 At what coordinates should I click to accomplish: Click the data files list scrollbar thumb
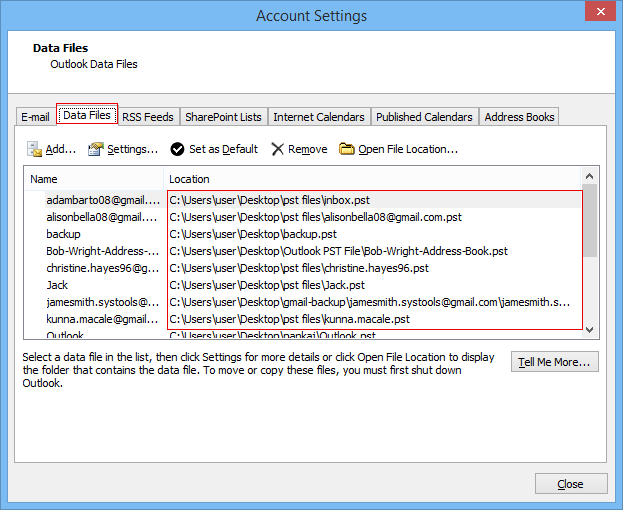(x=590, y=220)
